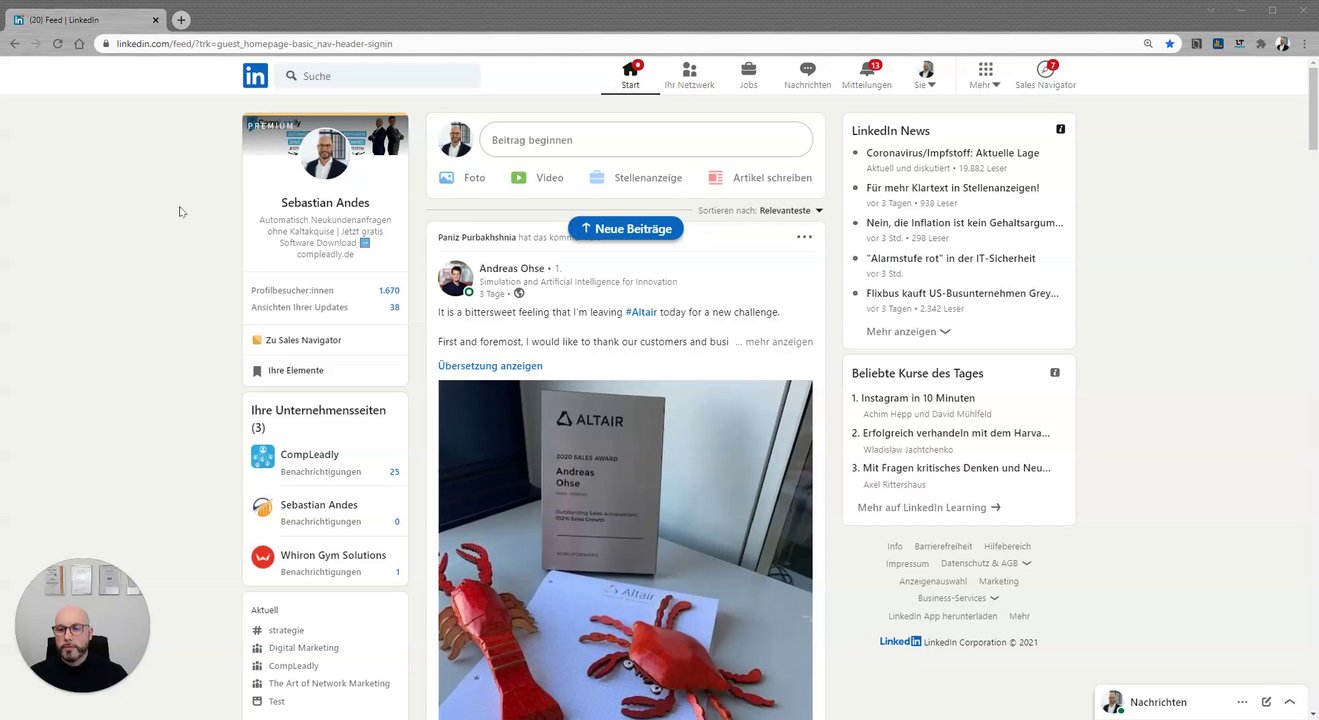Bookmark this page with the star icon
The width and height of the screenshot is (1319, 720).
tap(1170, 44)
